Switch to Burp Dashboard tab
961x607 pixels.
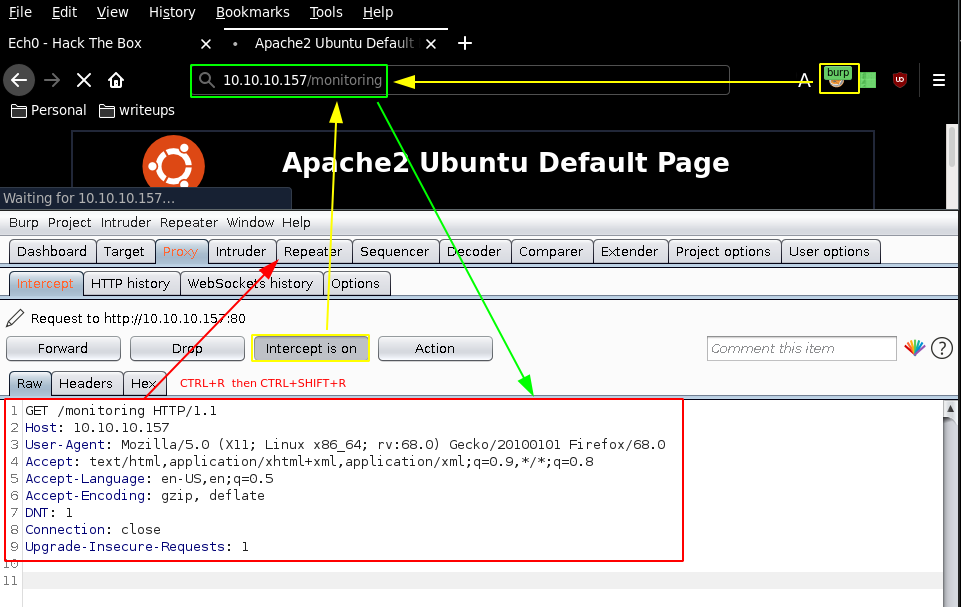click(52, 251)
